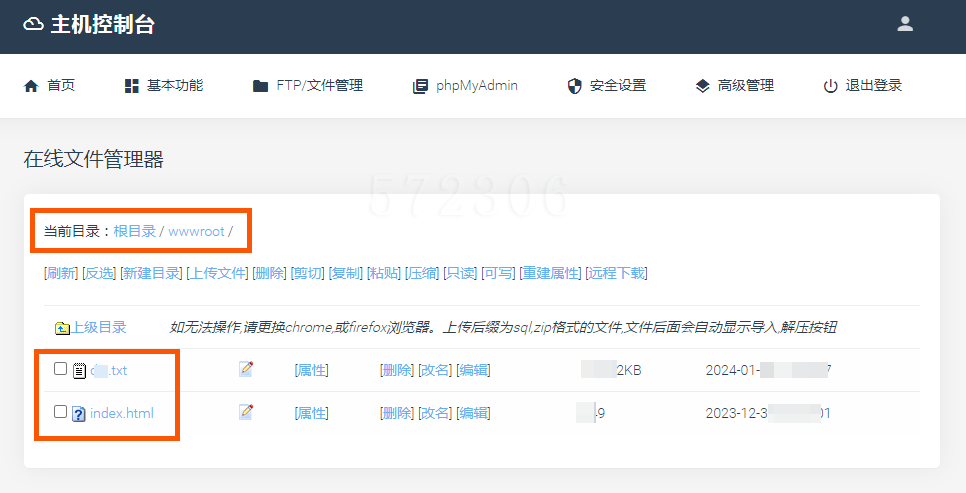Click the cloud logo icon beside 主机控制台

[33, 24]
